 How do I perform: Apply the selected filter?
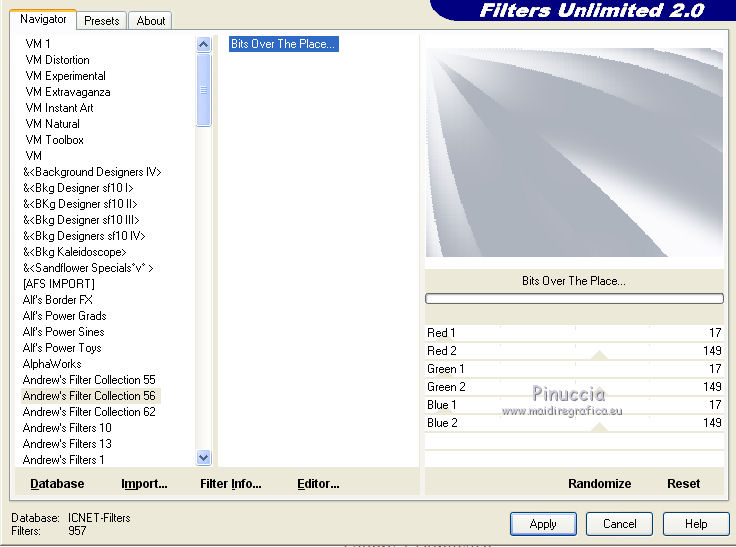(543, 524)
